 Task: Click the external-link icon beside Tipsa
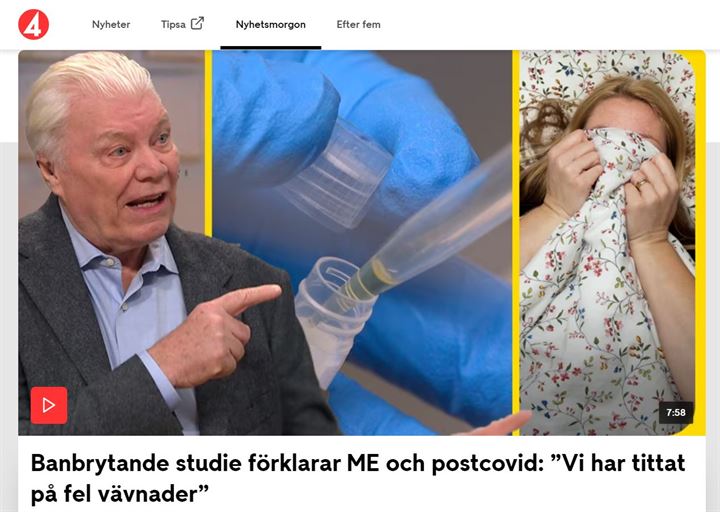(197, 23)
